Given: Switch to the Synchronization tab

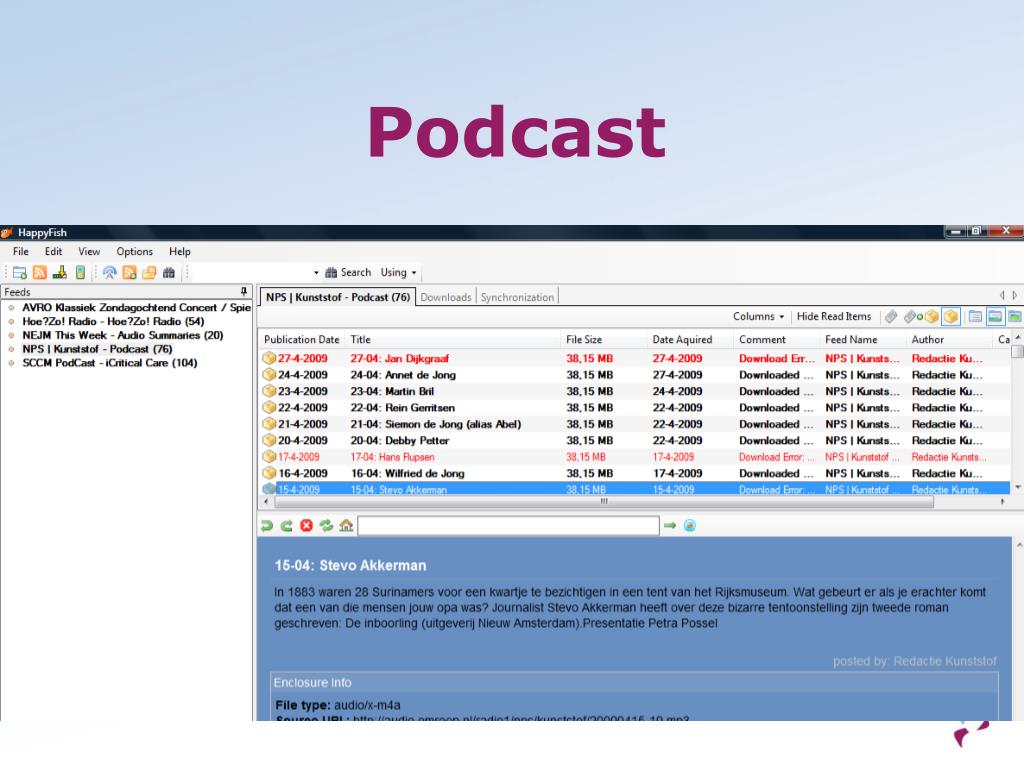Looking at the screenshot, I should [517, 297].
